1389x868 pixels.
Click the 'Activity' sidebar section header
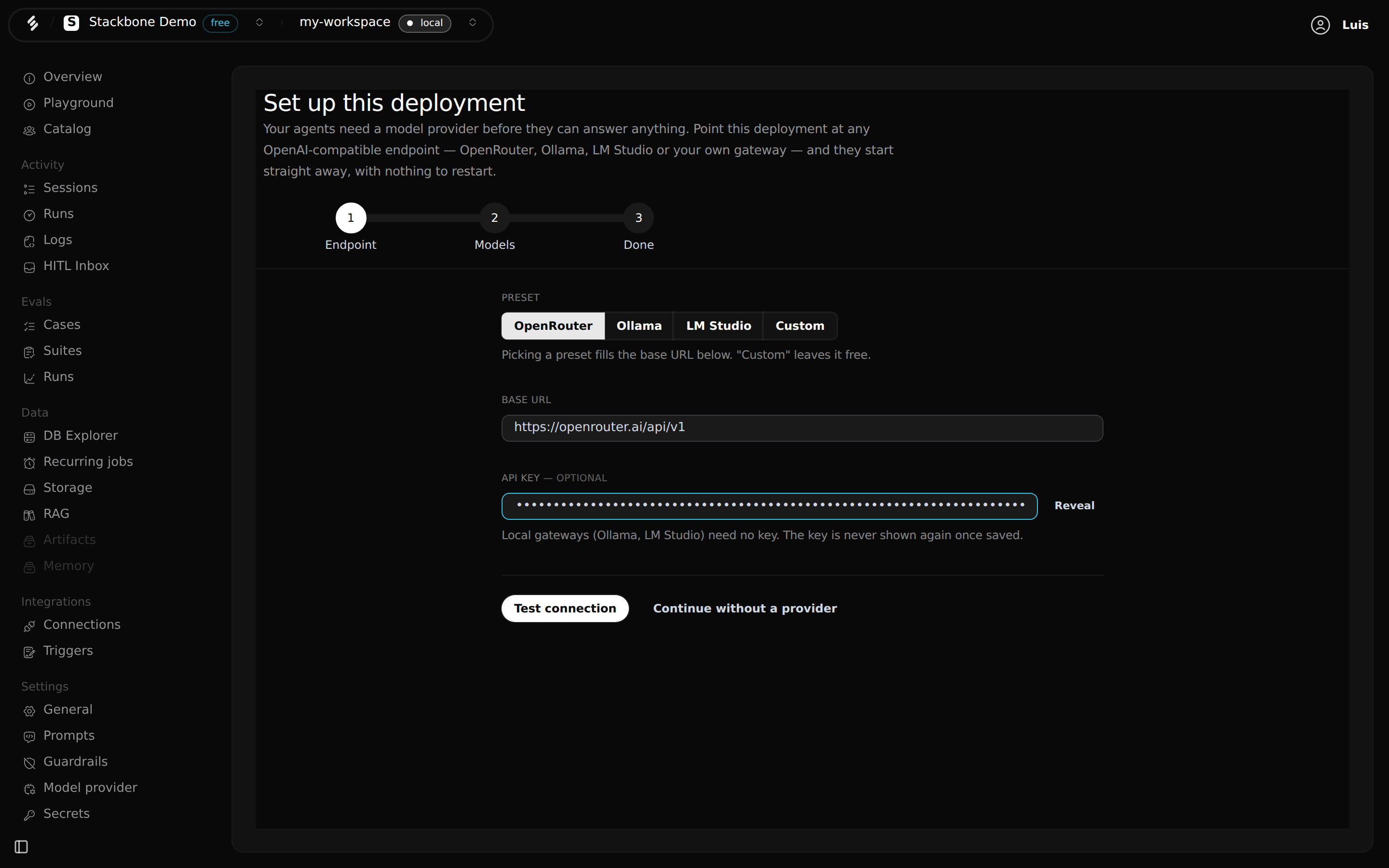[42, 165]
